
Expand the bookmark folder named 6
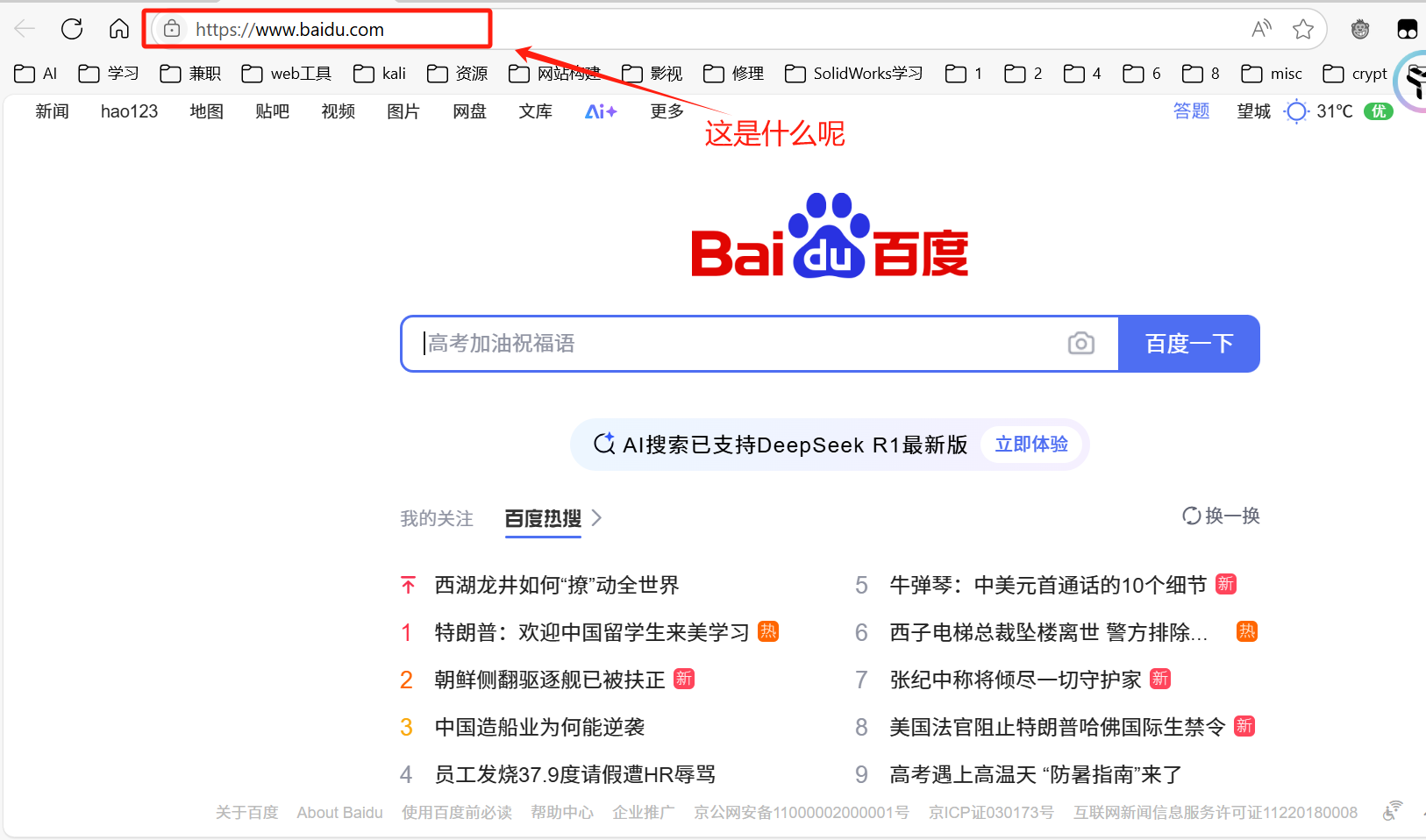tap(1142, 74)
